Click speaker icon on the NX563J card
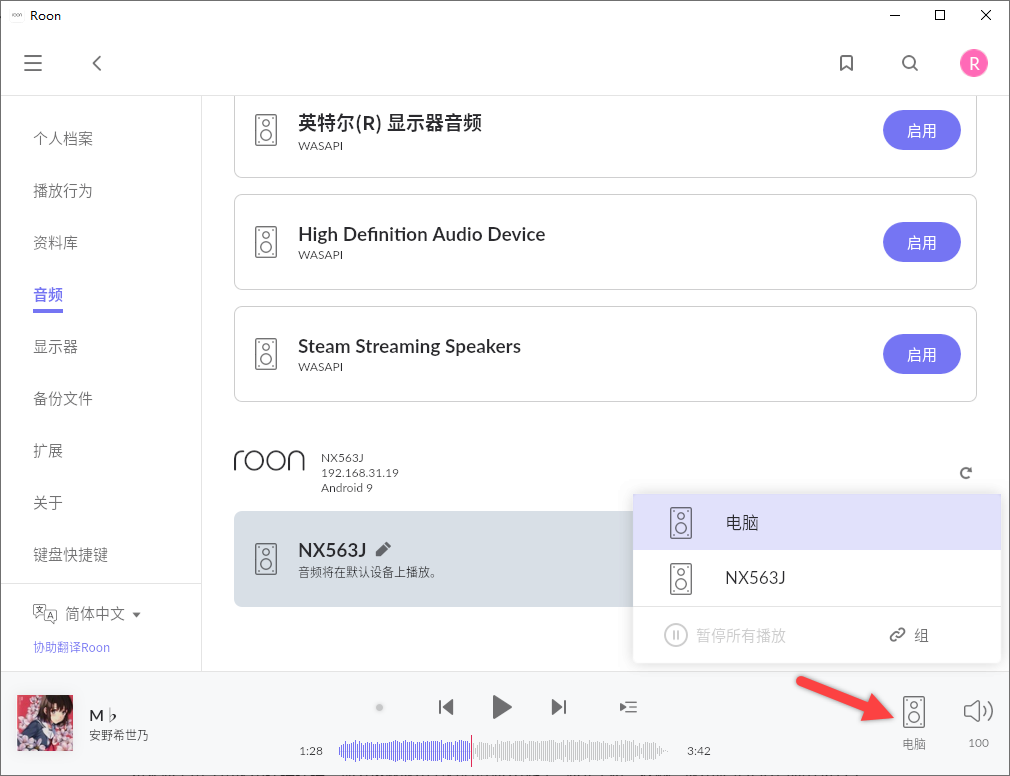 click(266, 559)
